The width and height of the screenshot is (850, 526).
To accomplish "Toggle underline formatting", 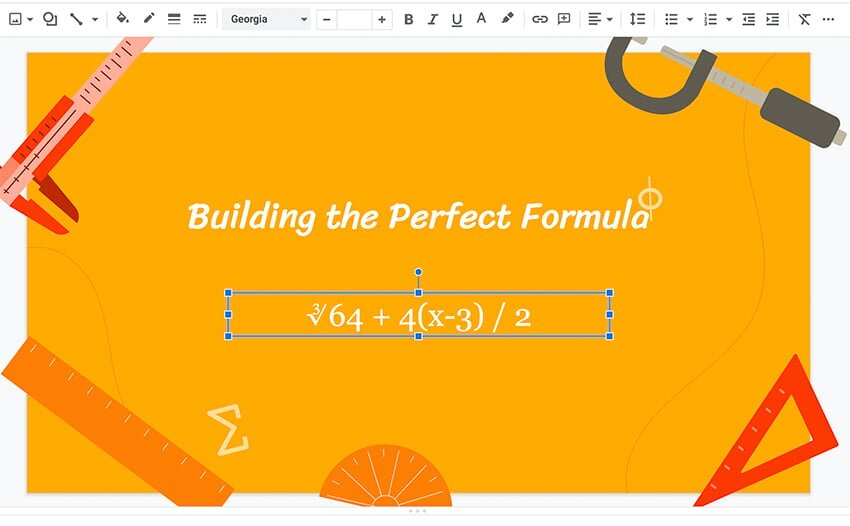I will [x=457, y=19].
